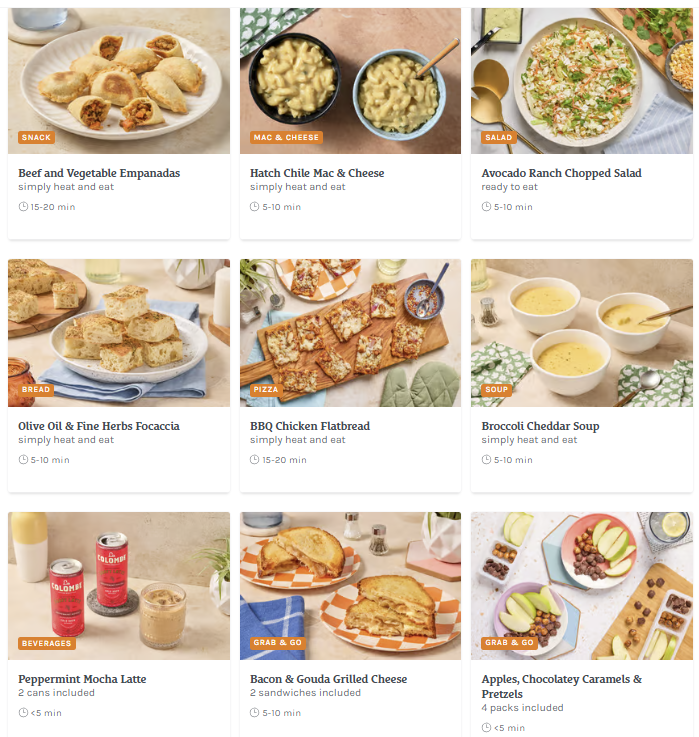Click clock icon under Avocado Ranch Chopped Salad
Viewport: 699px width, 737px height.
(x=486, y=206)
